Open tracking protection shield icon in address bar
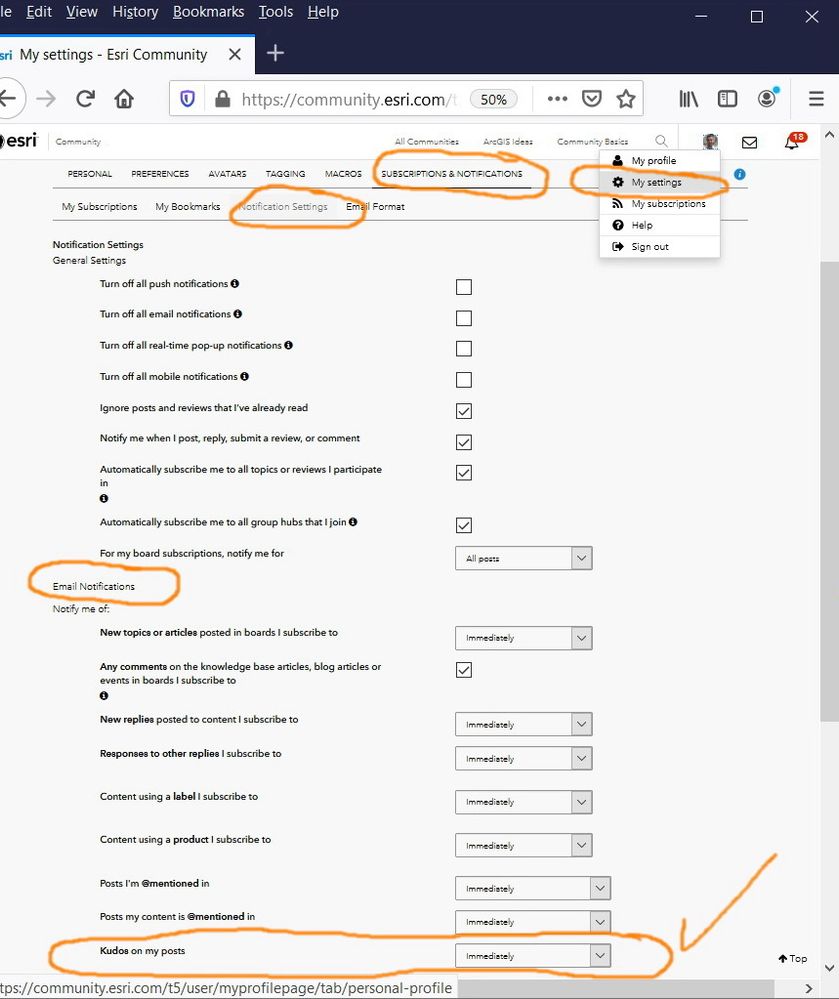The width and height of the screenshot is (839, 999). pyautogui.click(x=187, y=99)
